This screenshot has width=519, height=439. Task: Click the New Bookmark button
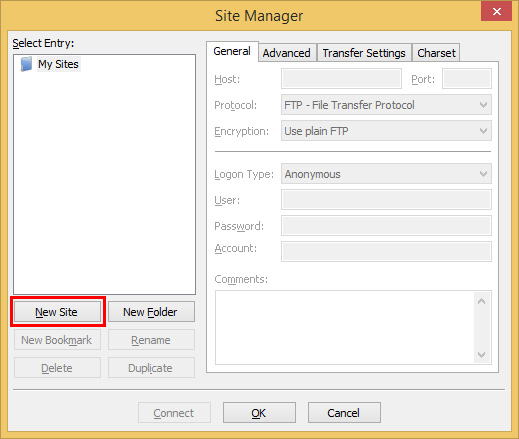[x=57, y=340]
